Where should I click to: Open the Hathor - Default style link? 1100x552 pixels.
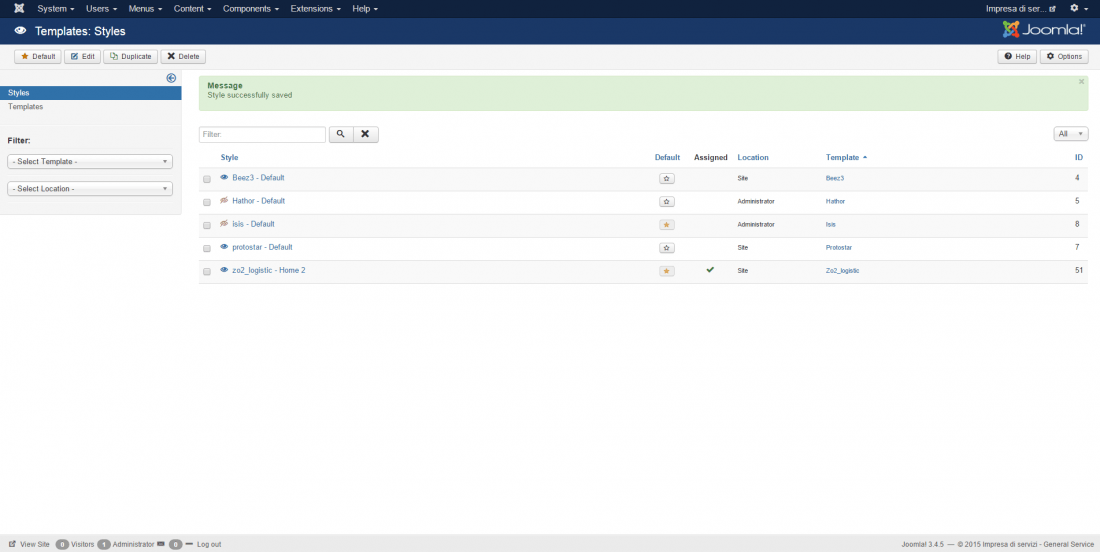point(258,201)
